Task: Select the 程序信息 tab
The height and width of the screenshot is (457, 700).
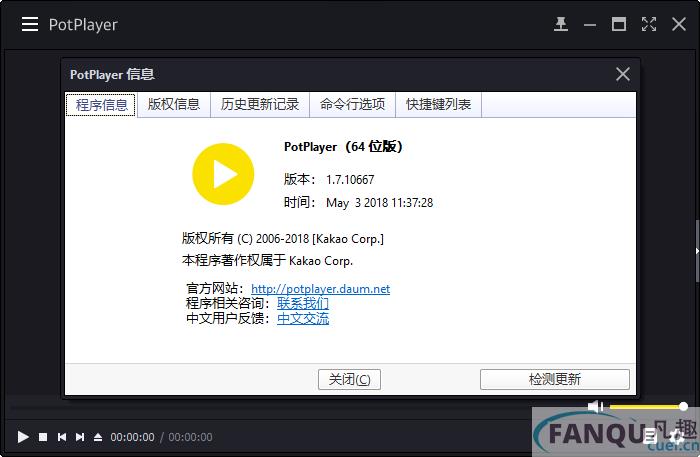Action: coord(101,105)
